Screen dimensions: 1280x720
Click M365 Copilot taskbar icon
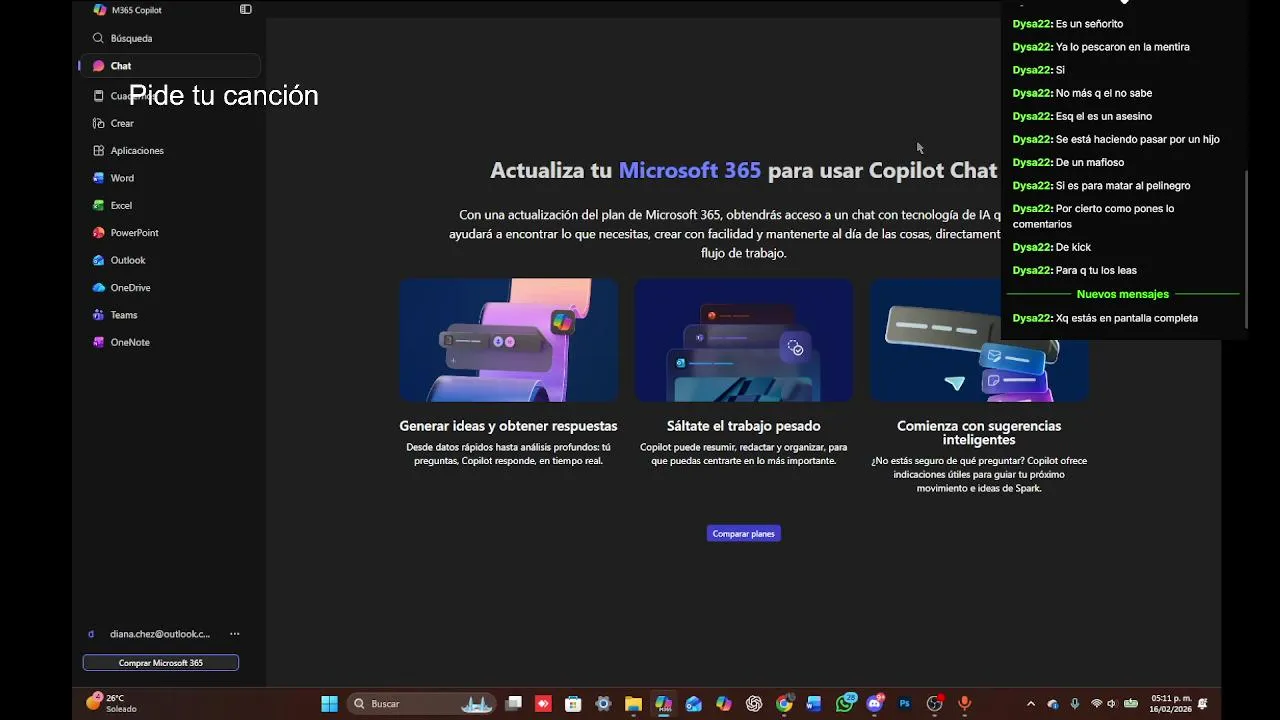(x=663, y=704)
